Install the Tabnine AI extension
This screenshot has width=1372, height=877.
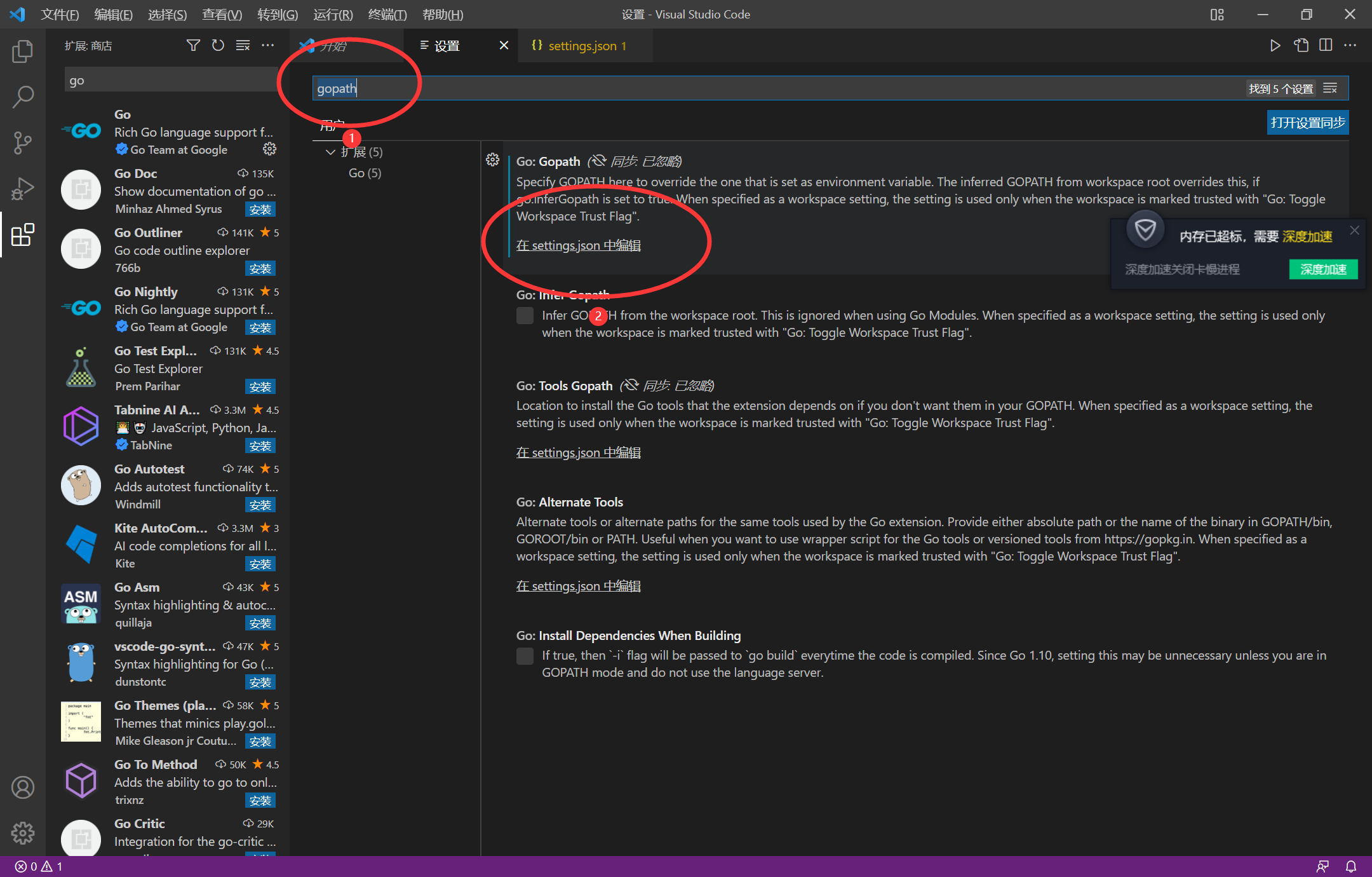point(260,446)
